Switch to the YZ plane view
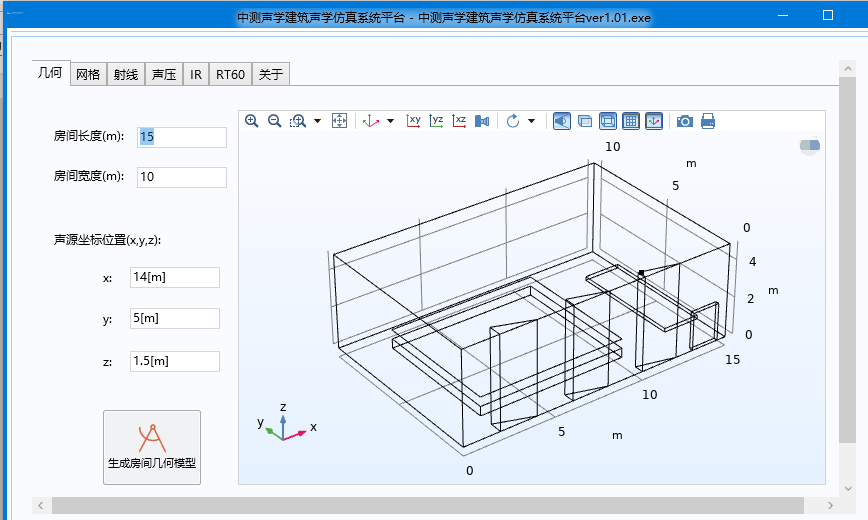The height and width of the screenshot is (520, 868). coord(436,121)
